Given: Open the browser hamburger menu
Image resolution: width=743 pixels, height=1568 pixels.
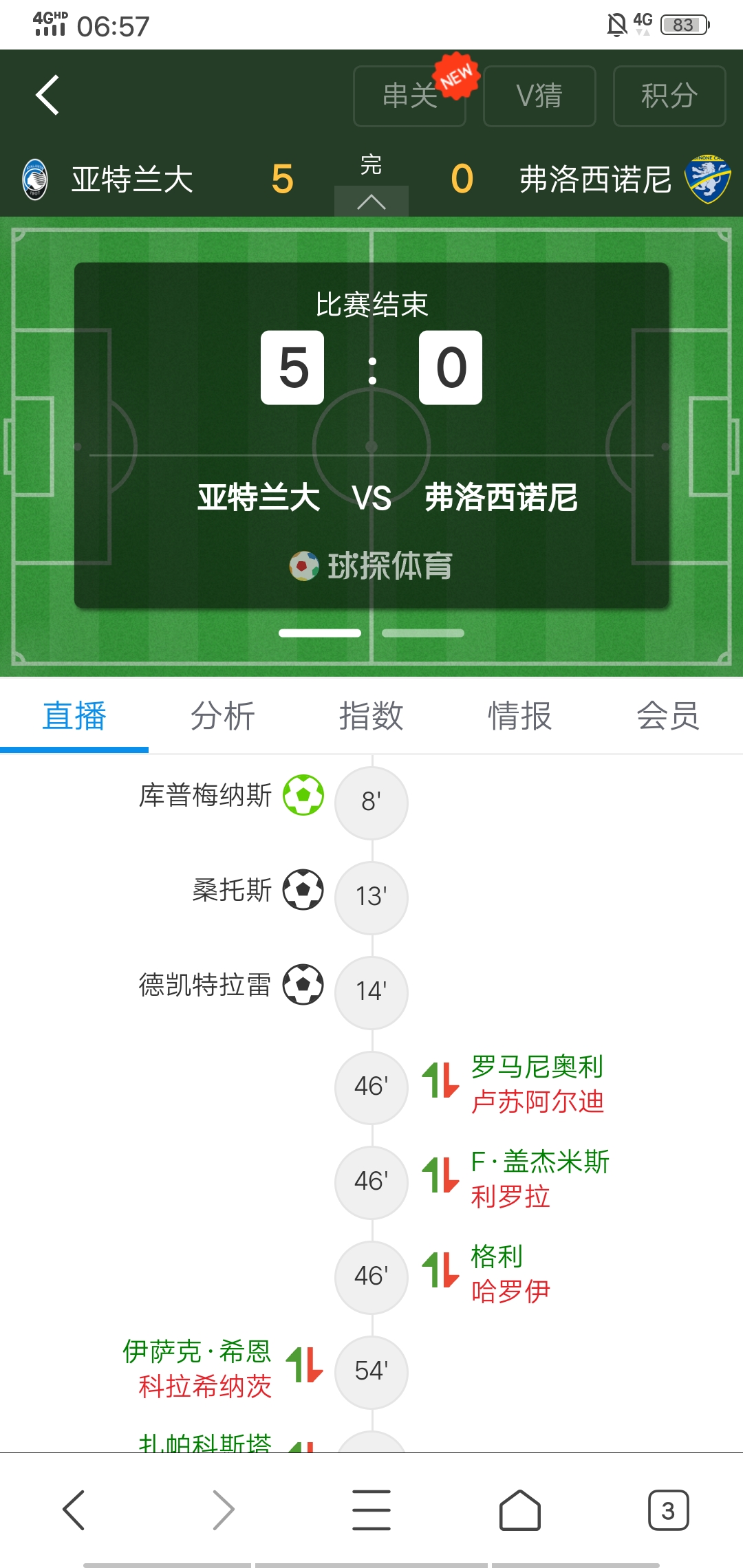Looking at the screenshot, I should tap(371, 1510).
